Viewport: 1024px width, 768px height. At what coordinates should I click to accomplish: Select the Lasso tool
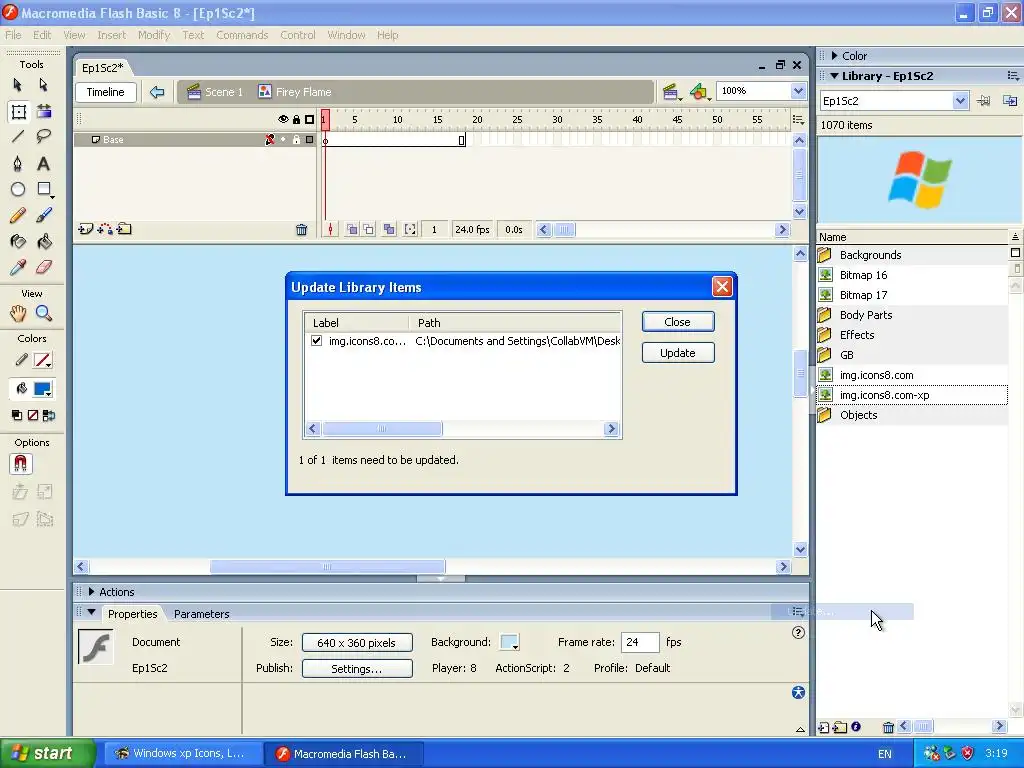pyautogui.click(x=43, y=136)
